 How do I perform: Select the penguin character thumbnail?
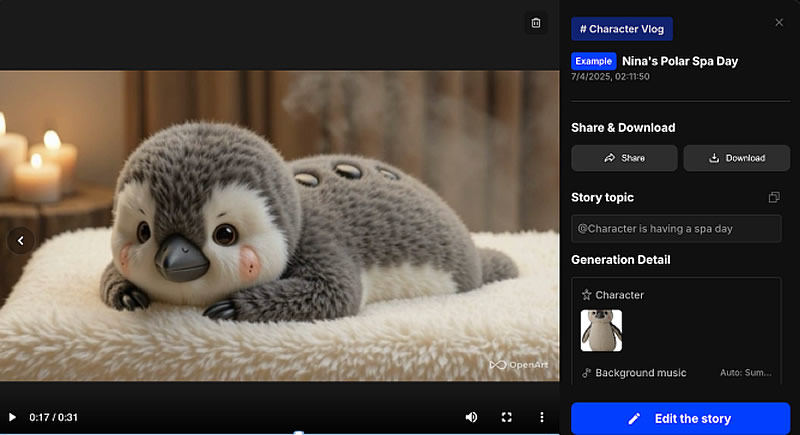pos(601,330)
